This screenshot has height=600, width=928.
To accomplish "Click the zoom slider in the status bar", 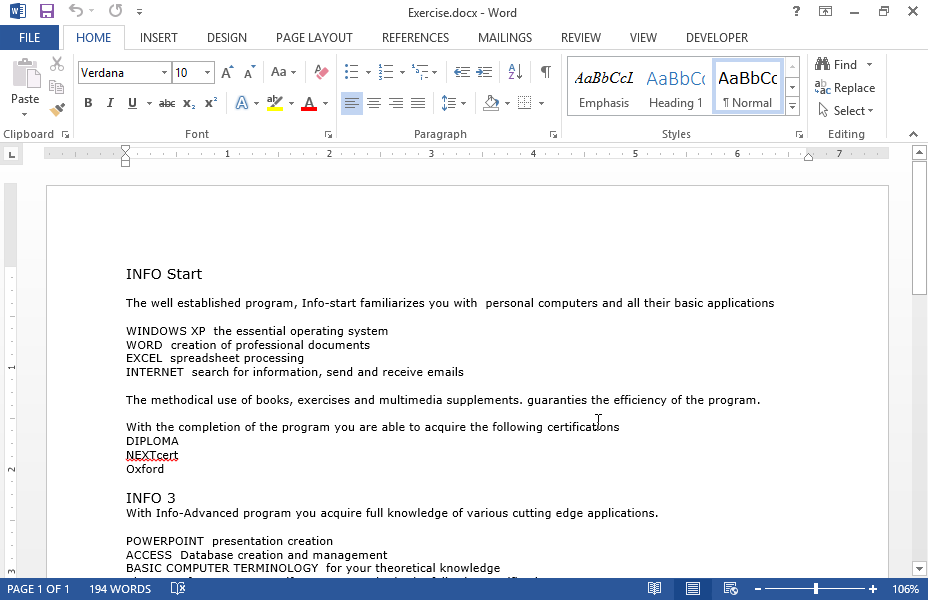I will [816, 589].
